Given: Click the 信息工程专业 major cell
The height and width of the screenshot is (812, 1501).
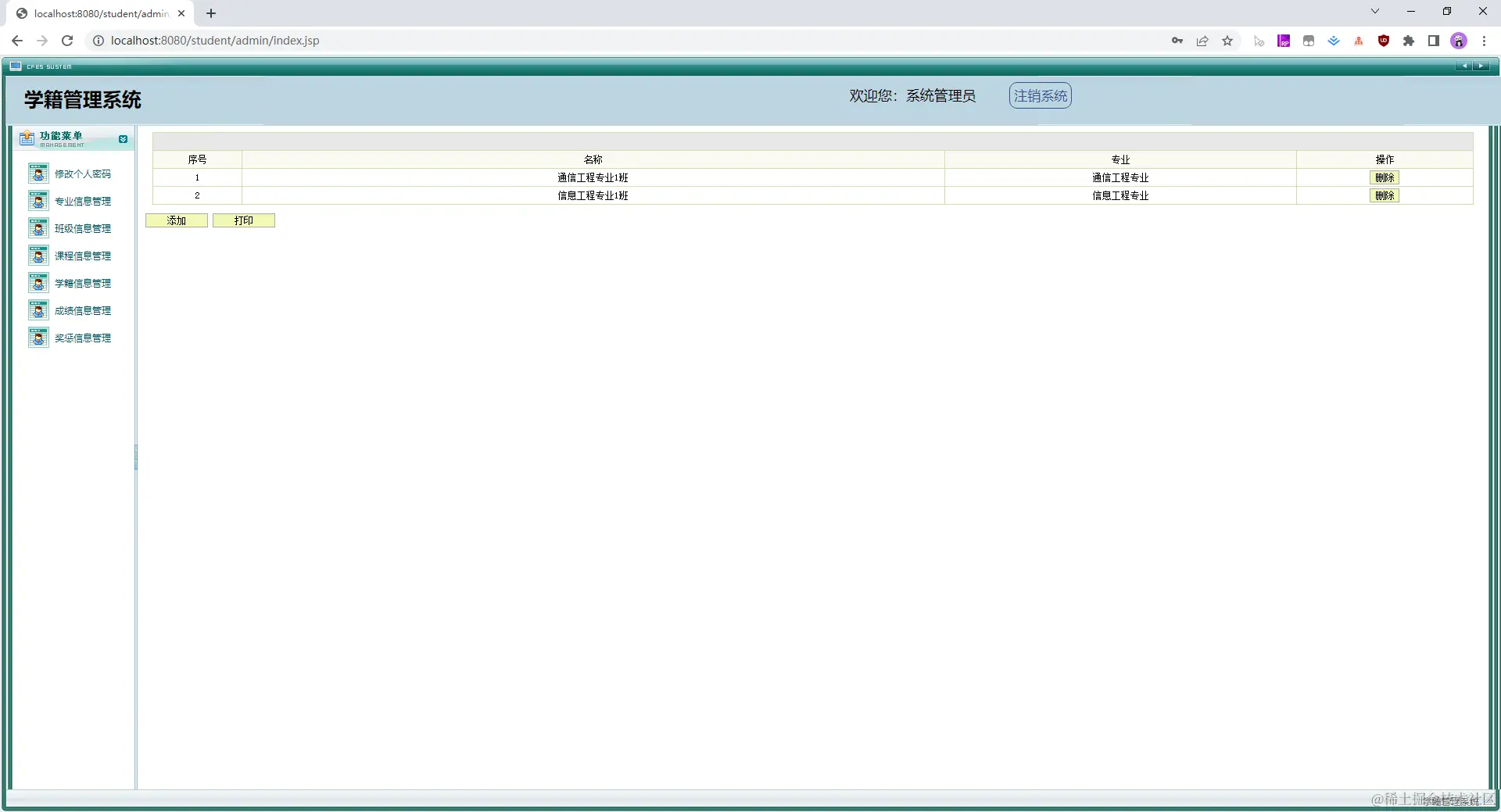Looking at the screenshot, I should [1120, 195].
